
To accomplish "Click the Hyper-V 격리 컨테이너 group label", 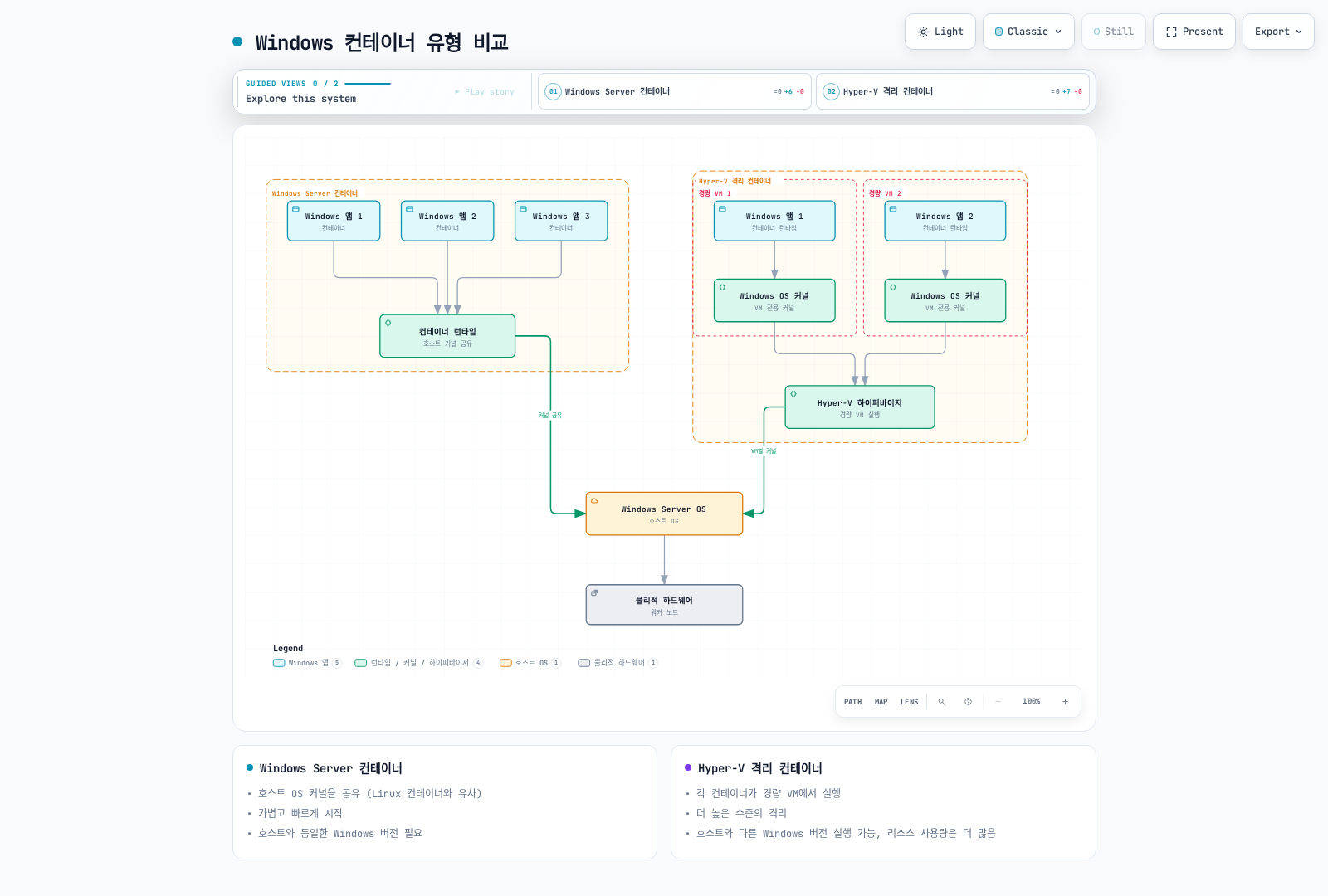I will coord(735,181).
